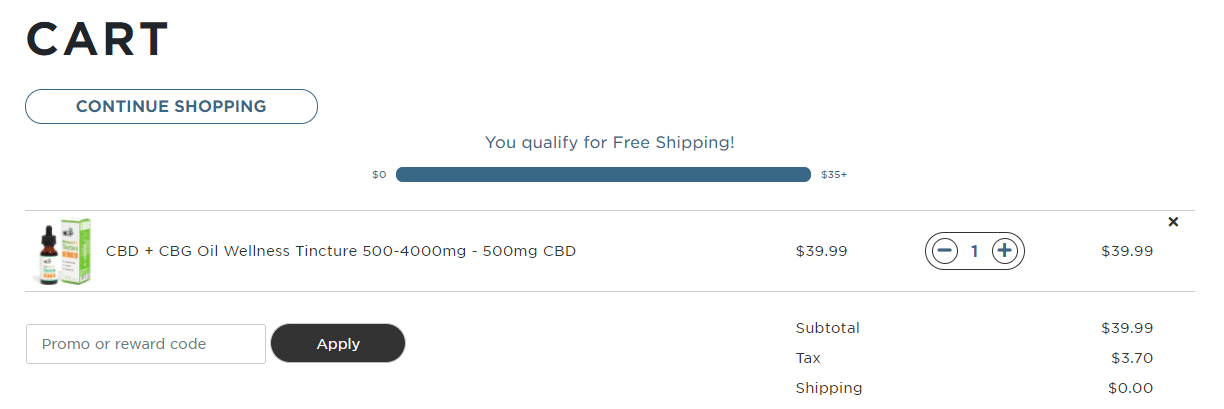Remove the tincture item with the X
This screenshot has height=409, width=1224.
point(1173,222)
